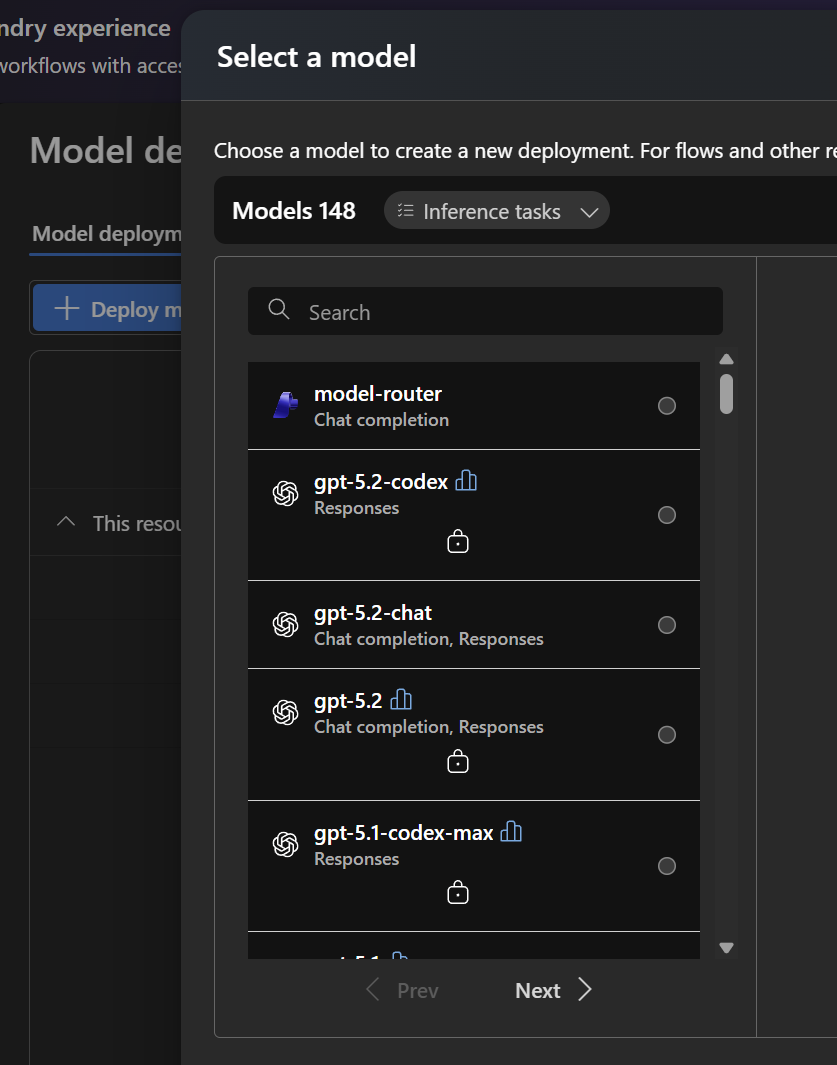Image resolution: width=837 pixels, height=1065 pixels.
Task: Click the plus icon on the Deploy button
Action: click(x=67, y=308)
